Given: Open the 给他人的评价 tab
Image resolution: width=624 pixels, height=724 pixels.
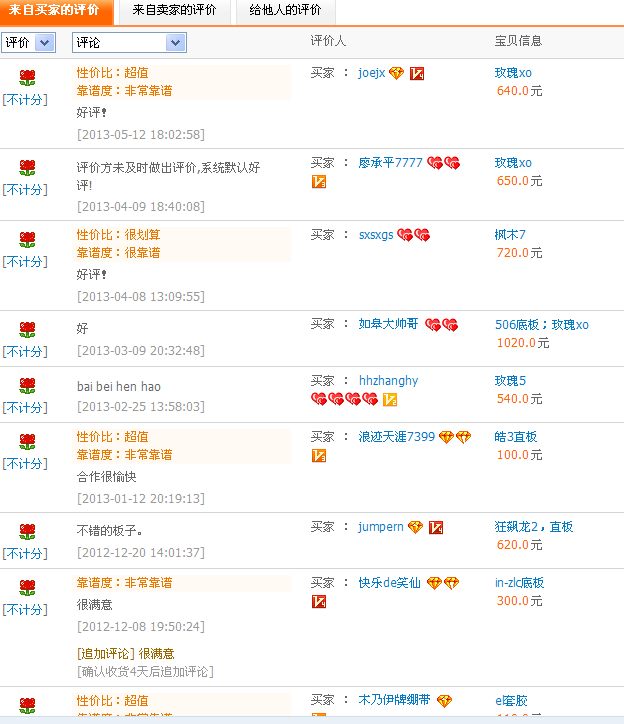Looking at the screenshot, I should pos(285,10).
